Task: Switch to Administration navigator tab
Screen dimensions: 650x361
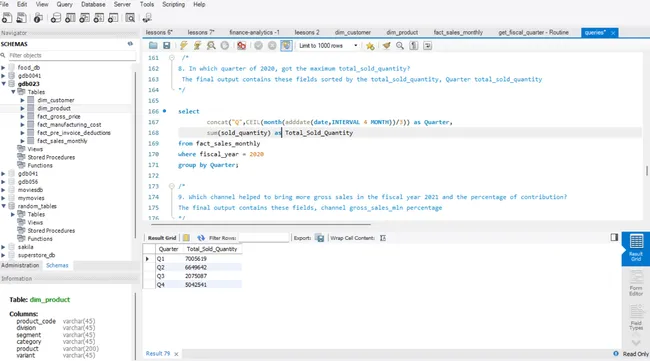Action: tap(20, 265)
